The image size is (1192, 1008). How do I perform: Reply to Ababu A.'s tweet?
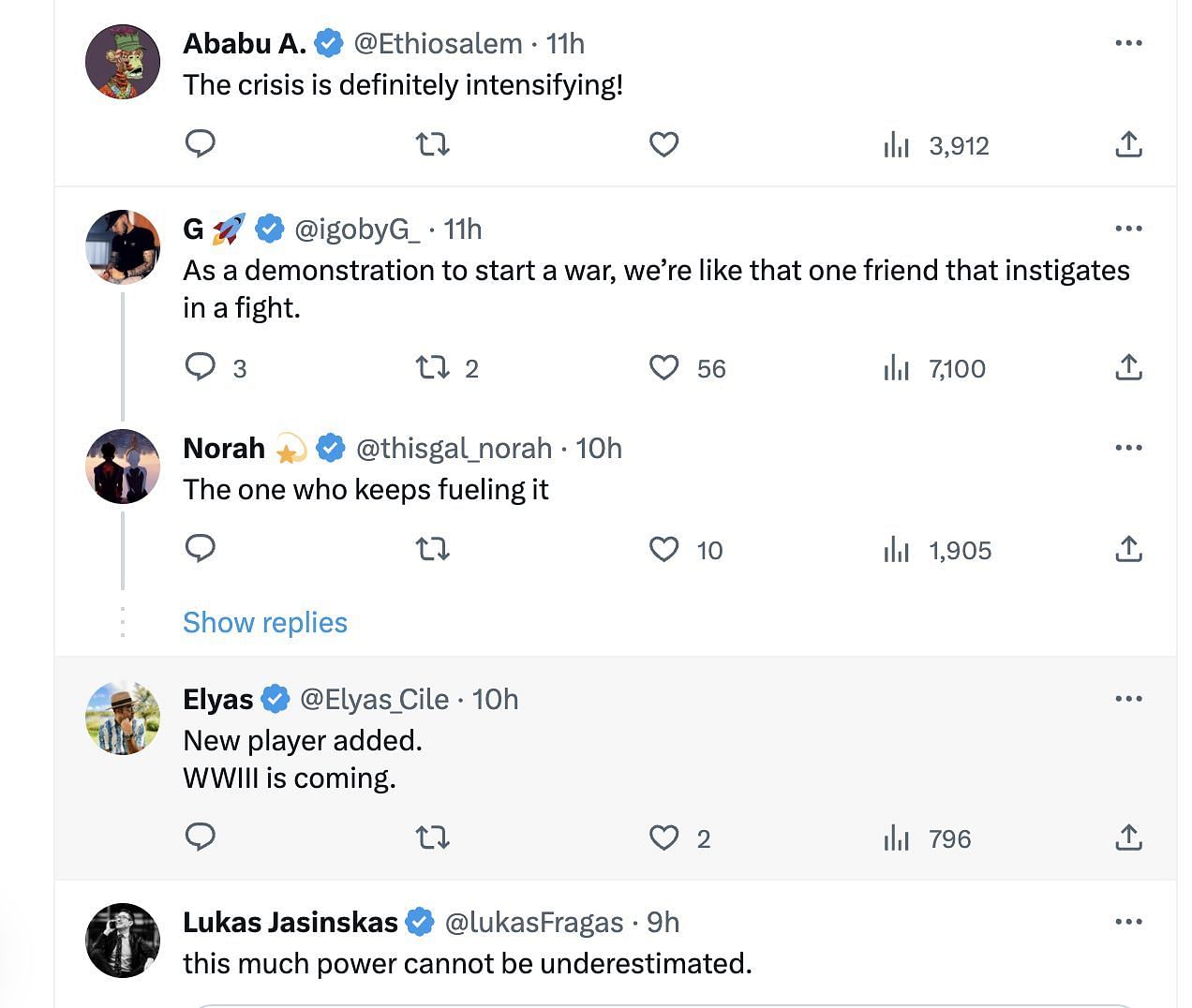tap(201, 144)
